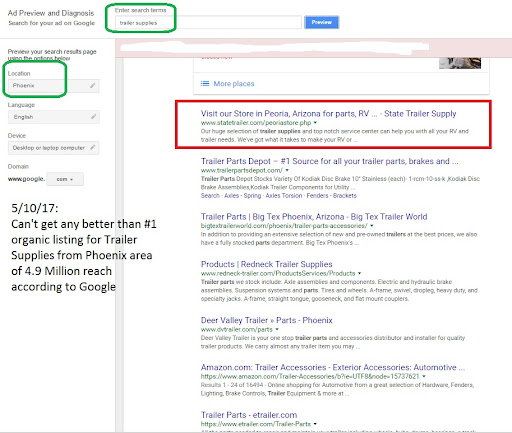This screenshot has width=512, height=433.
Task: Open Amazon.com Trailer Accessories result
Action: (333, 367)
